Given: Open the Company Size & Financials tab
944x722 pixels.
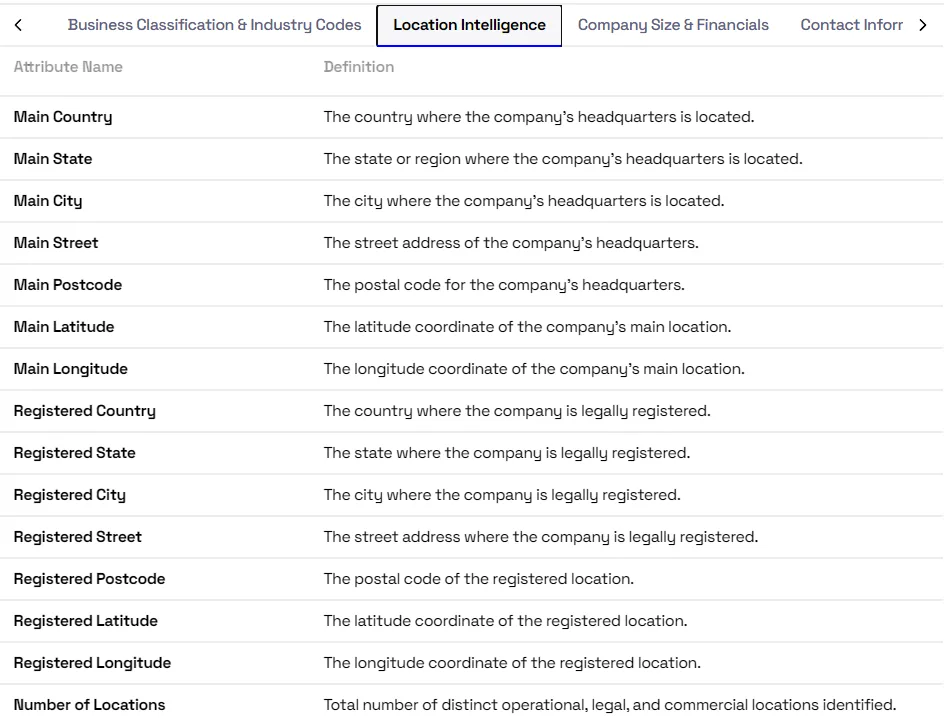Looking at the screenshot, I should [673, 25].
